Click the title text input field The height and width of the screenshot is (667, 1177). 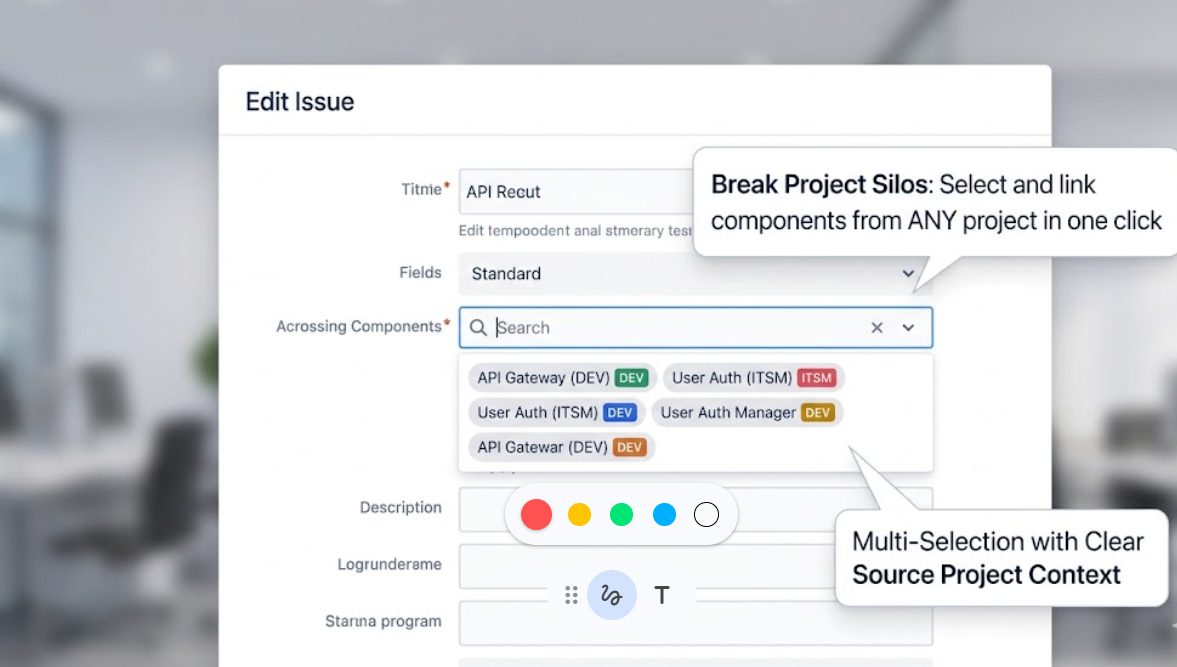575,191
